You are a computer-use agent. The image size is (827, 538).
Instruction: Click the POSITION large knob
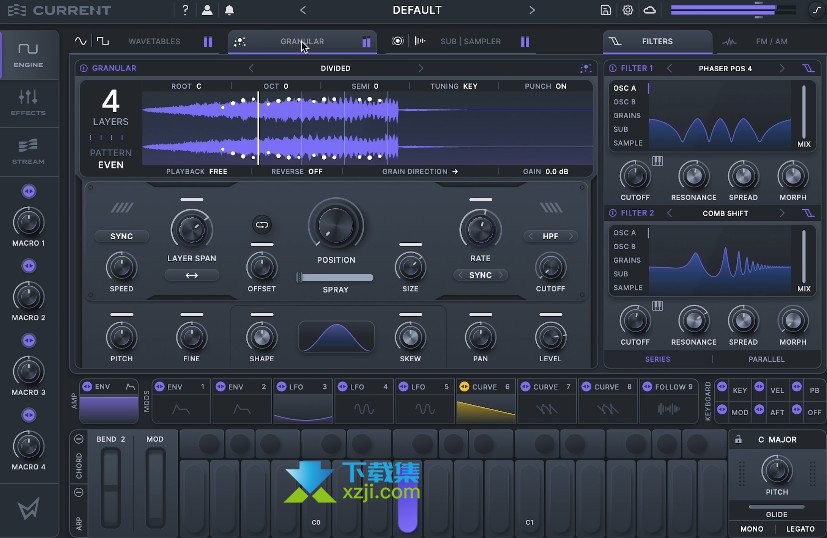click(336, 226)
